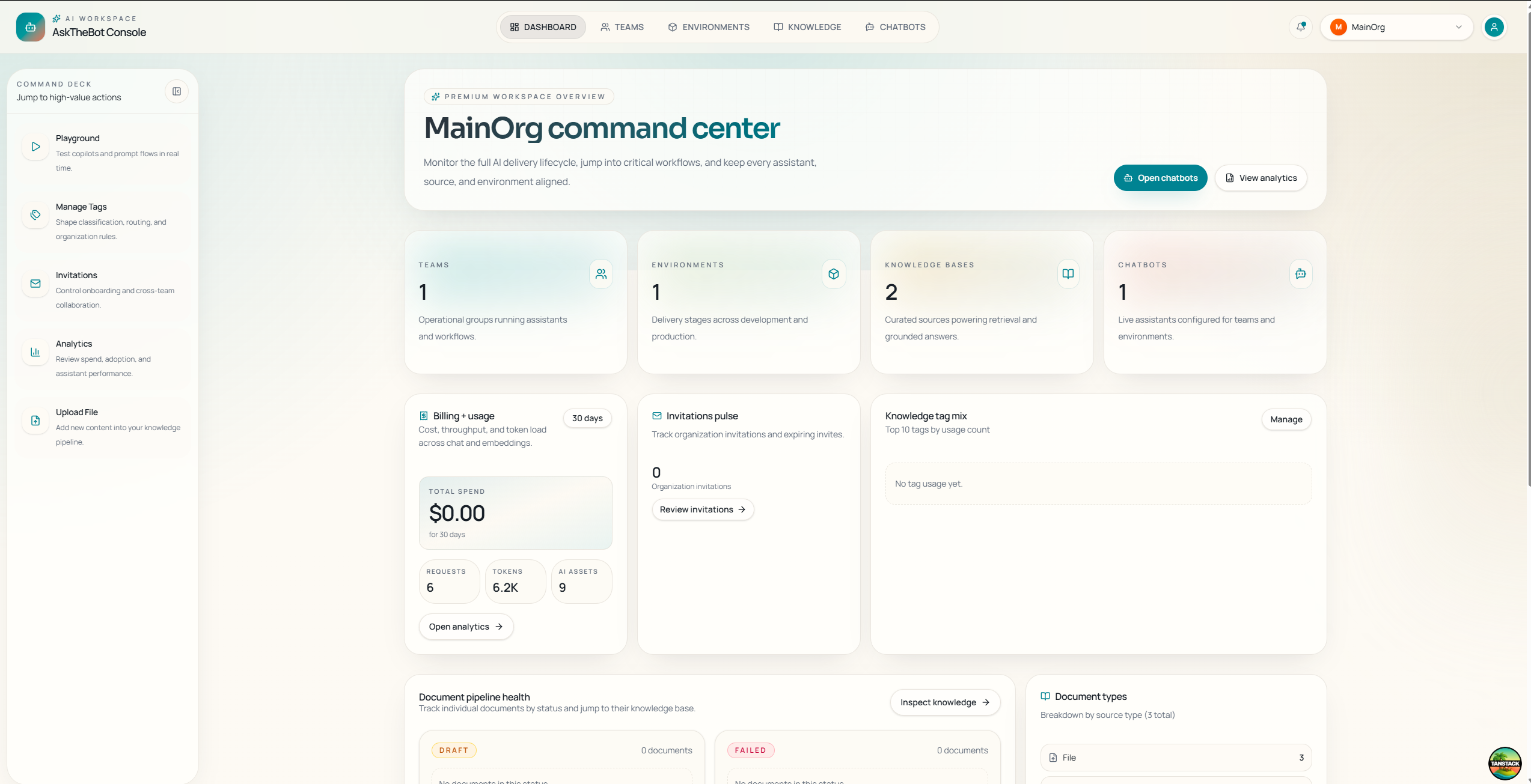The image size is (1531, 784).
Task: Click the MainOrg orange M avatar
Action: coord(1338,27)
